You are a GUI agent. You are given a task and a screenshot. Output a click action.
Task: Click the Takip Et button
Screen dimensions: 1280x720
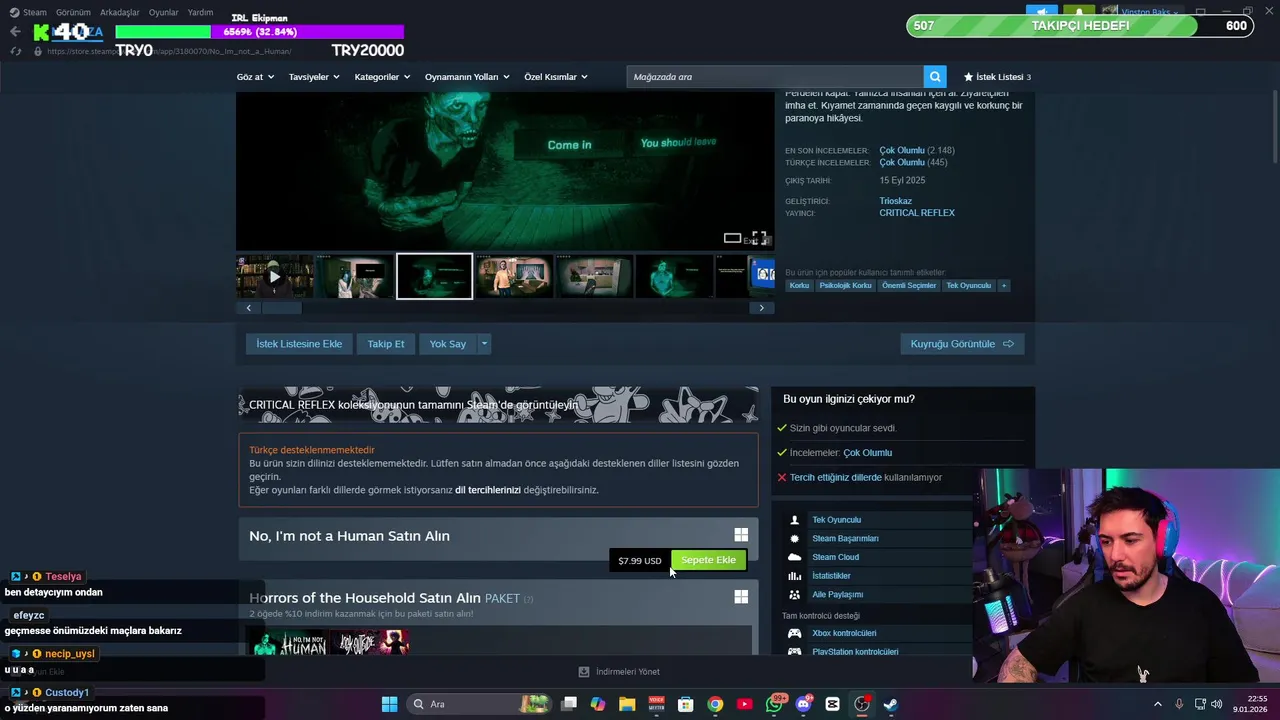(x=386, y=344)
